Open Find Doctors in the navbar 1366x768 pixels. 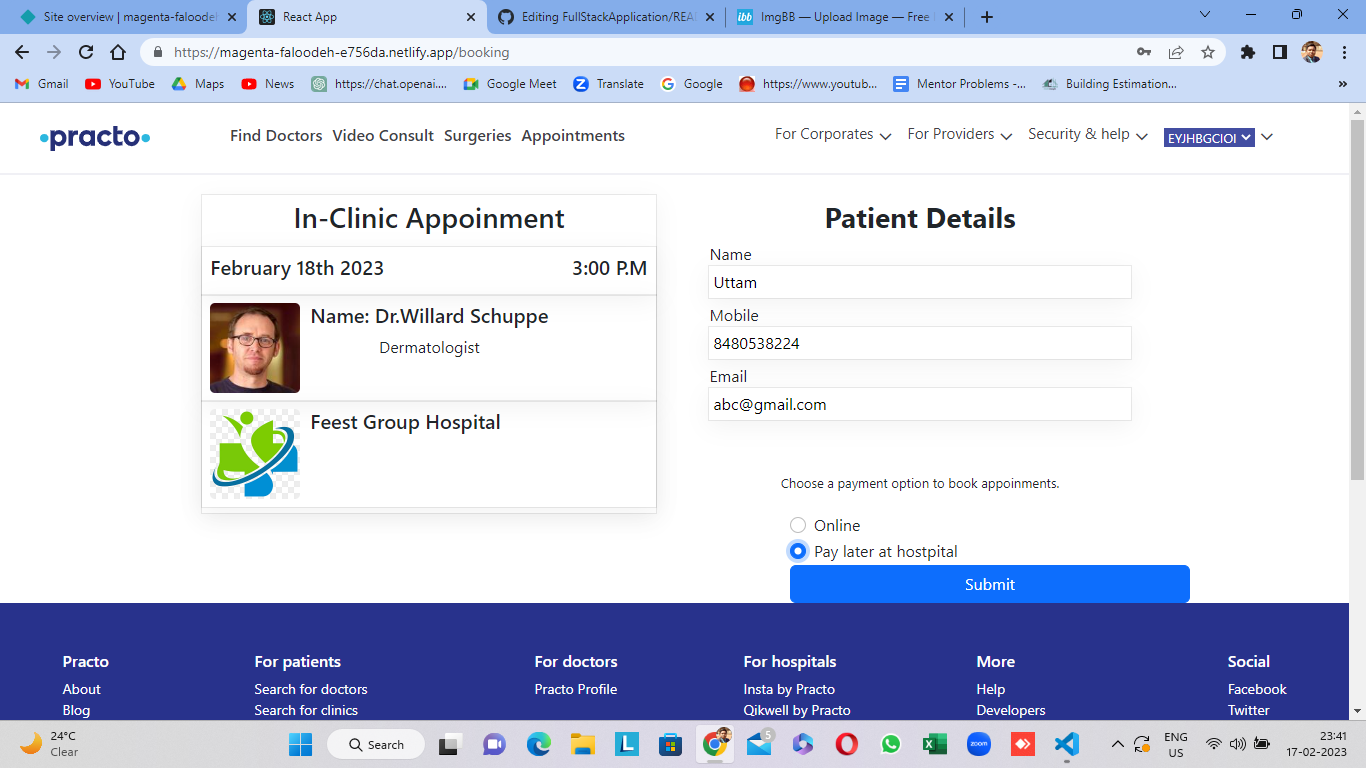coord(276,136)
